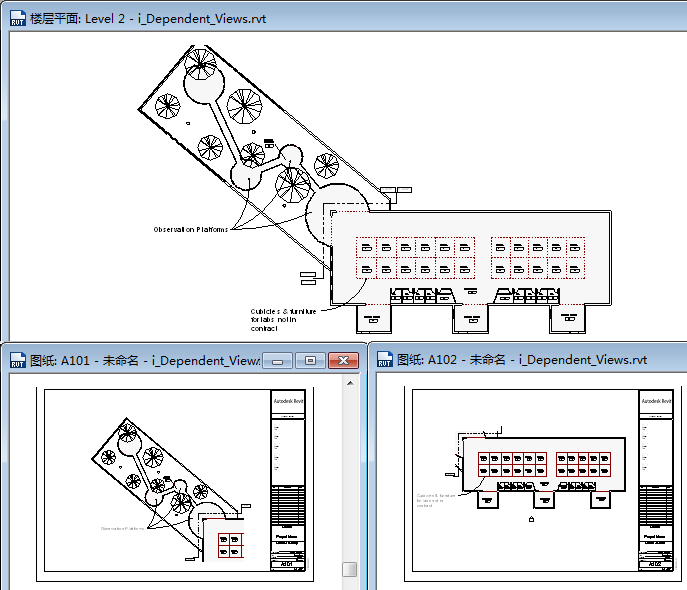Minimize the A101 sheet window
Viewport: 687px width, 590px height.
pyautogui.click(x=277, y=361)
